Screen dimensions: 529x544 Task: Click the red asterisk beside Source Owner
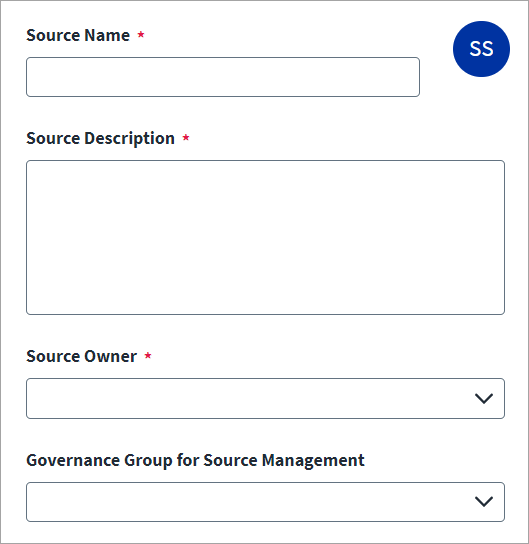[148, 355]
